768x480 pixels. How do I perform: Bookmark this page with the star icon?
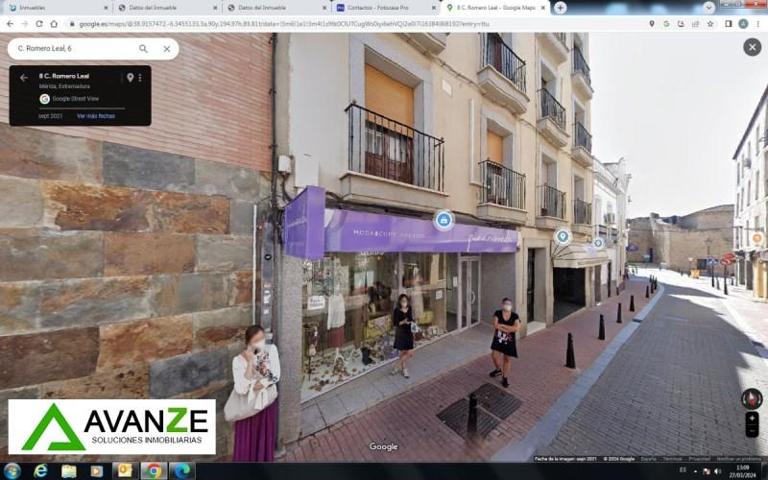pyautogui.click(x=710, y=24)
